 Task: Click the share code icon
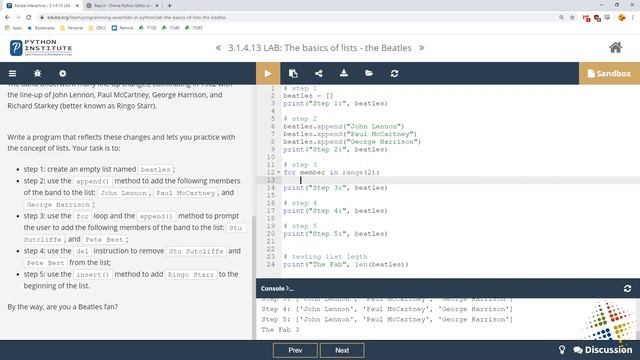[x=318, y=73]
